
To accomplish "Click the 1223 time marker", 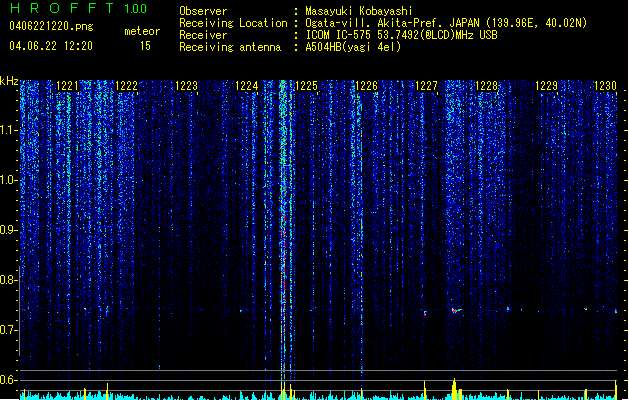I will (x=187, y=86).
